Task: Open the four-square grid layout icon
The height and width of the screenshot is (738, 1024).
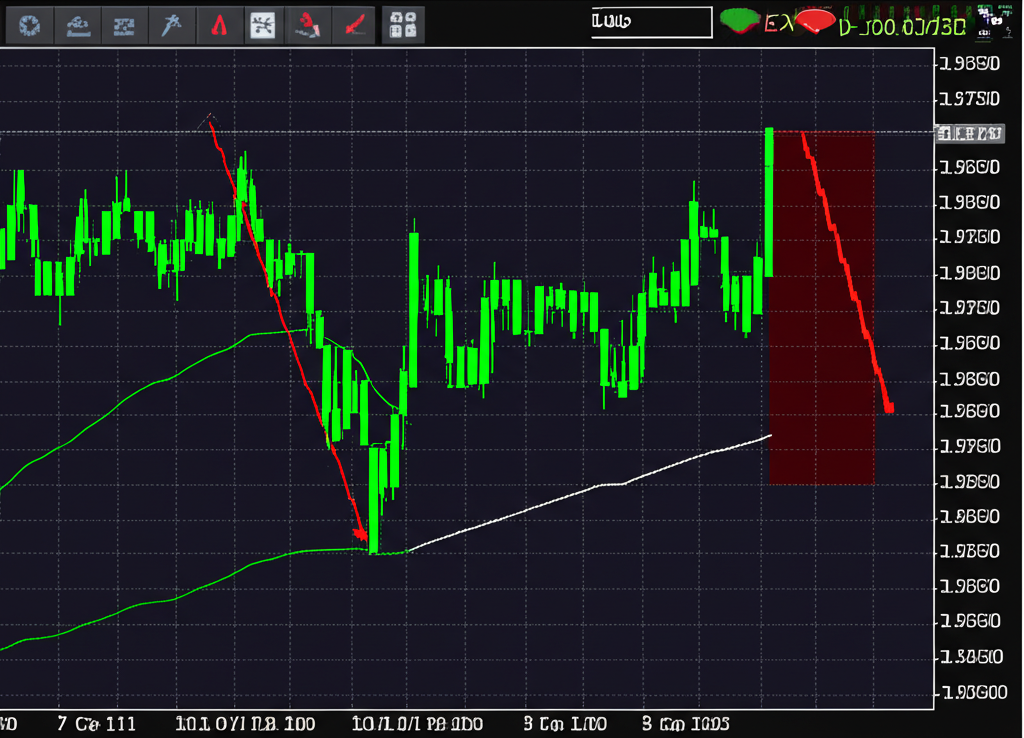Action: (x=403, y=25)
